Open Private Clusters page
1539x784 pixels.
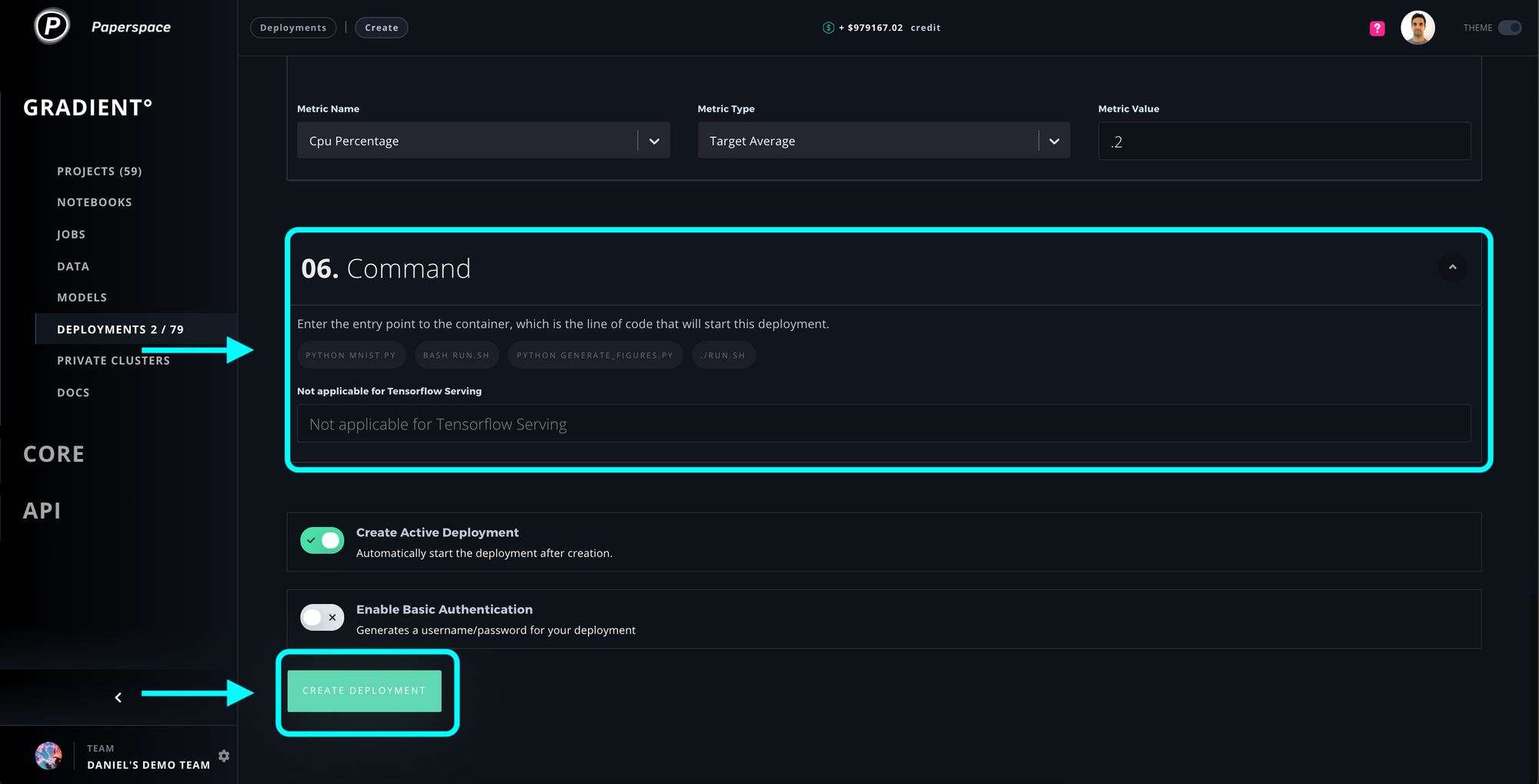coord(113,361)
